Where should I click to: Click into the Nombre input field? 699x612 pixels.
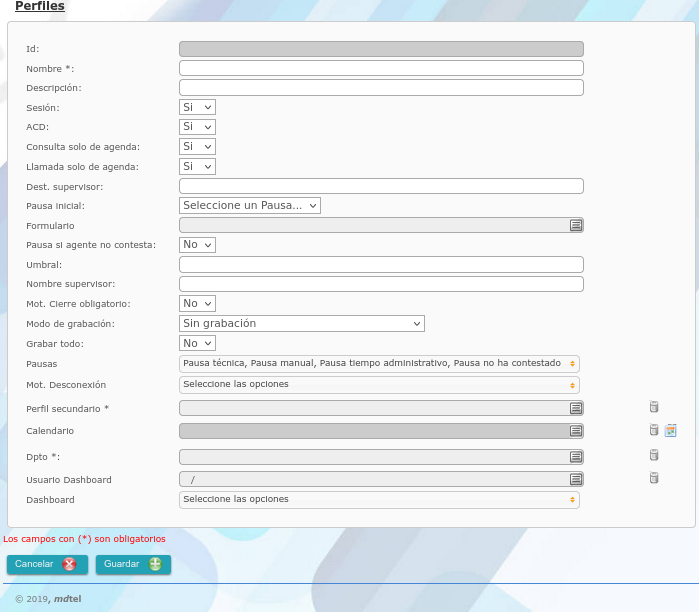click(x=381, y=68)
